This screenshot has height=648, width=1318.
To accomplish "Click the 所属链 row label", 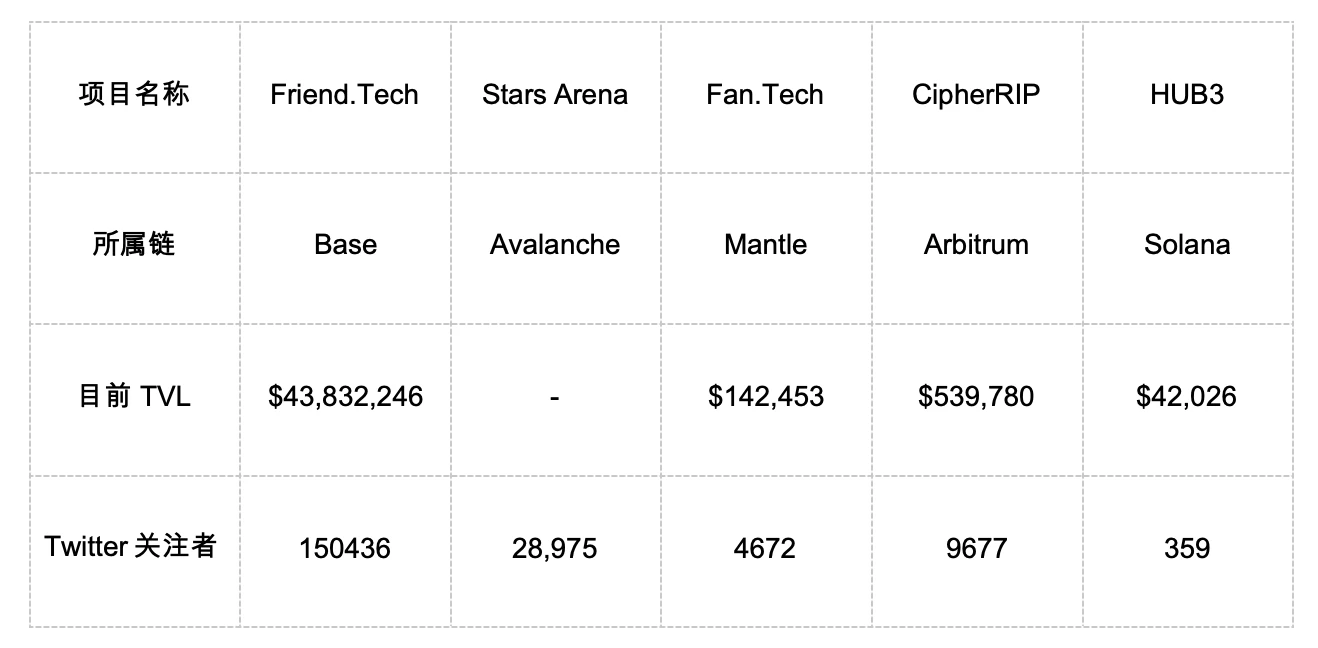I will tap(134, 245).
